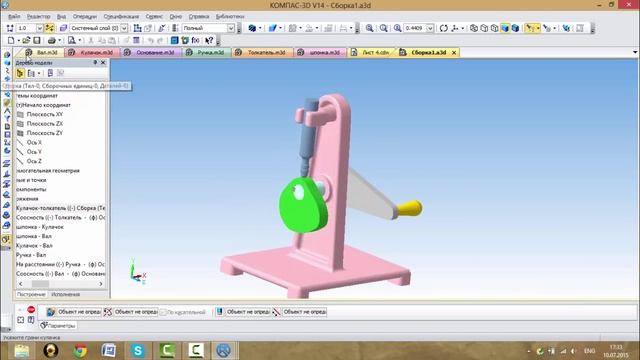Switch to the Исполнения tab
This screenshot has height=360, width=640.
(65, 294)
